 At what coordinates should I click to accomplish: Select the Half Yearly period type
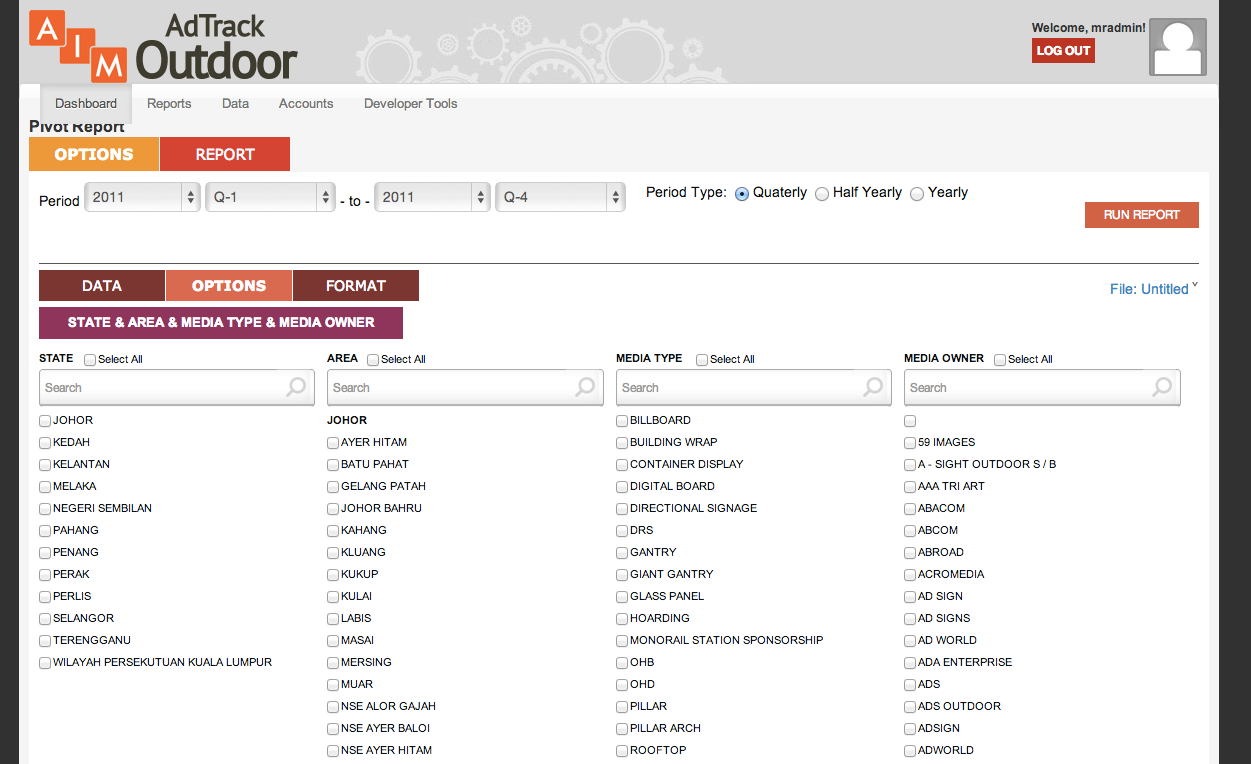tap(822, 194)
